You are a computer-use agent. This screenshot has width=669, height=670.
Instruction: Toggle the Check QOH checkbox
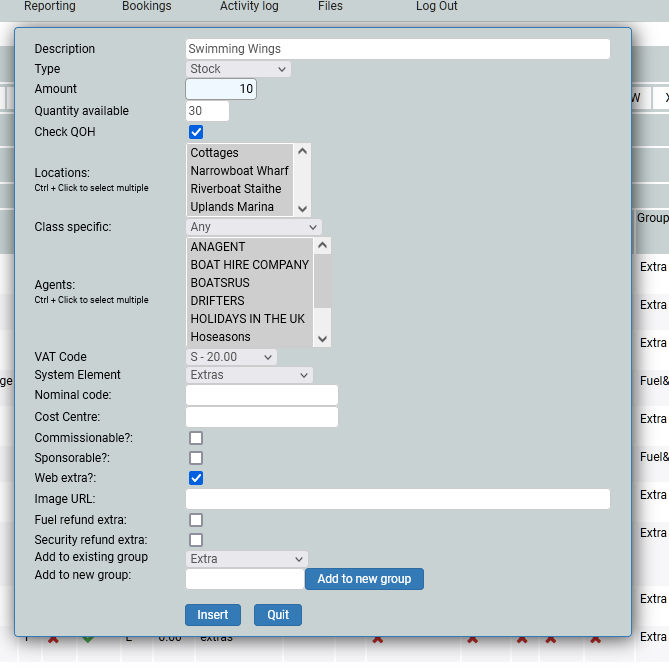[196, 132]
